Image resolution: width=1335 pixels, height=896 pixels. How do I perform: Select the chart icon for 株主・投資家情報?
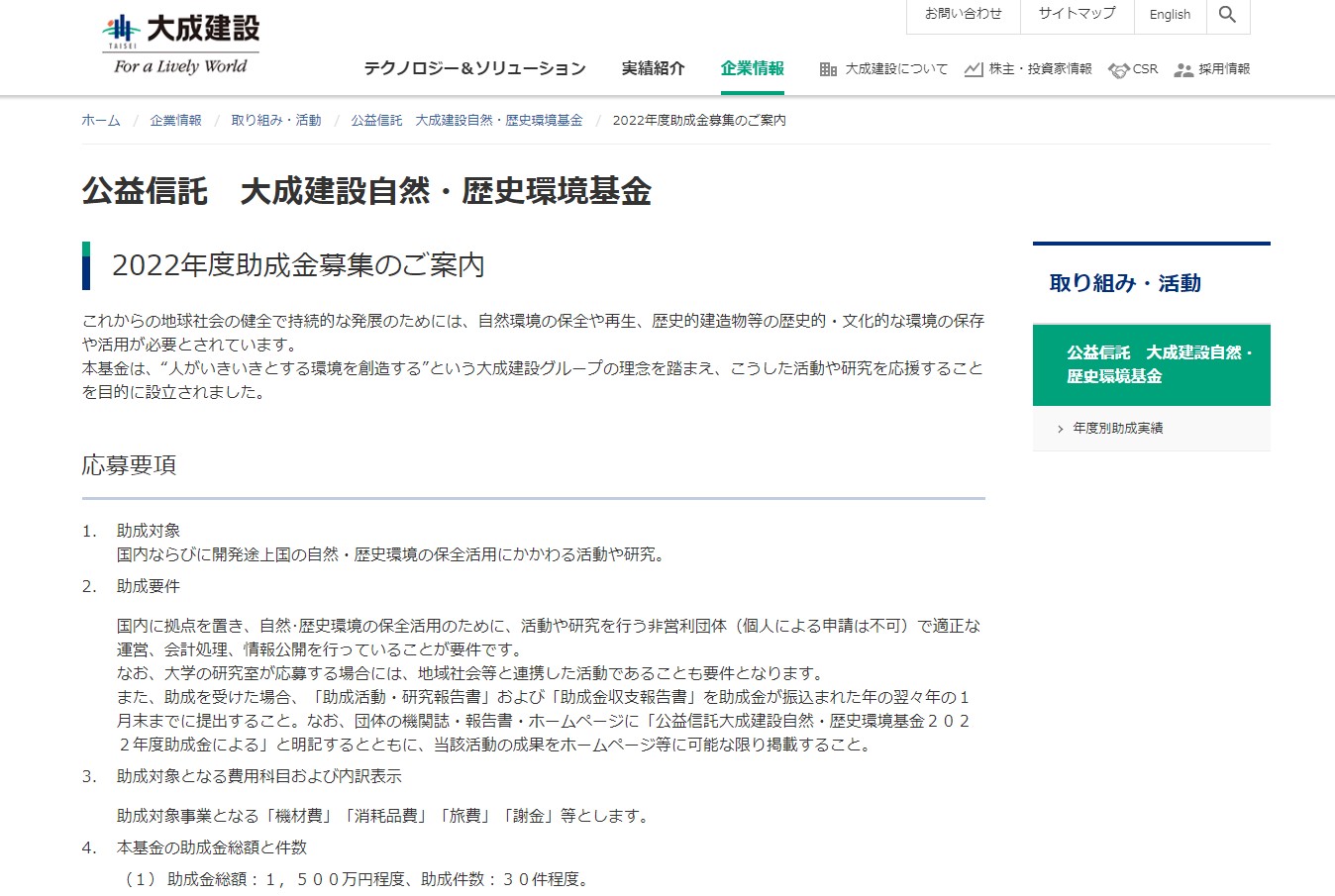click(x=975, y=69)
